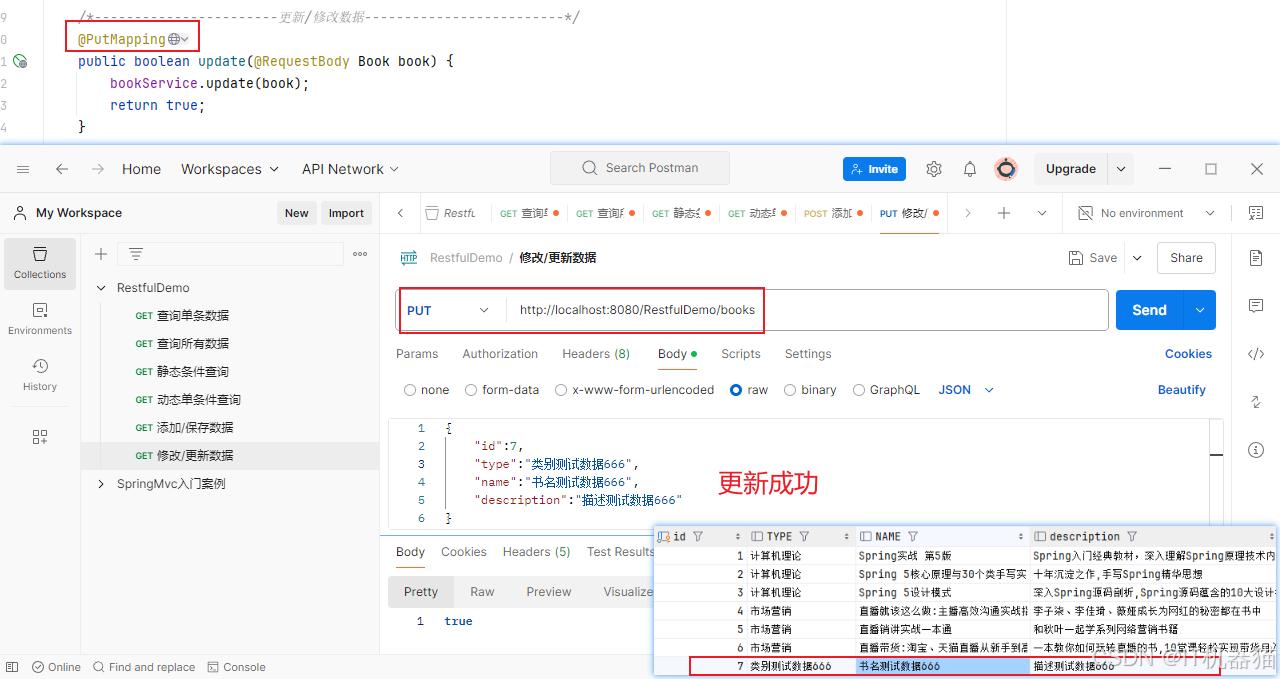The width and height of the screenshot is (1280, 679).
Task: Open Postman hamburger menu
Action: (23, 169)
